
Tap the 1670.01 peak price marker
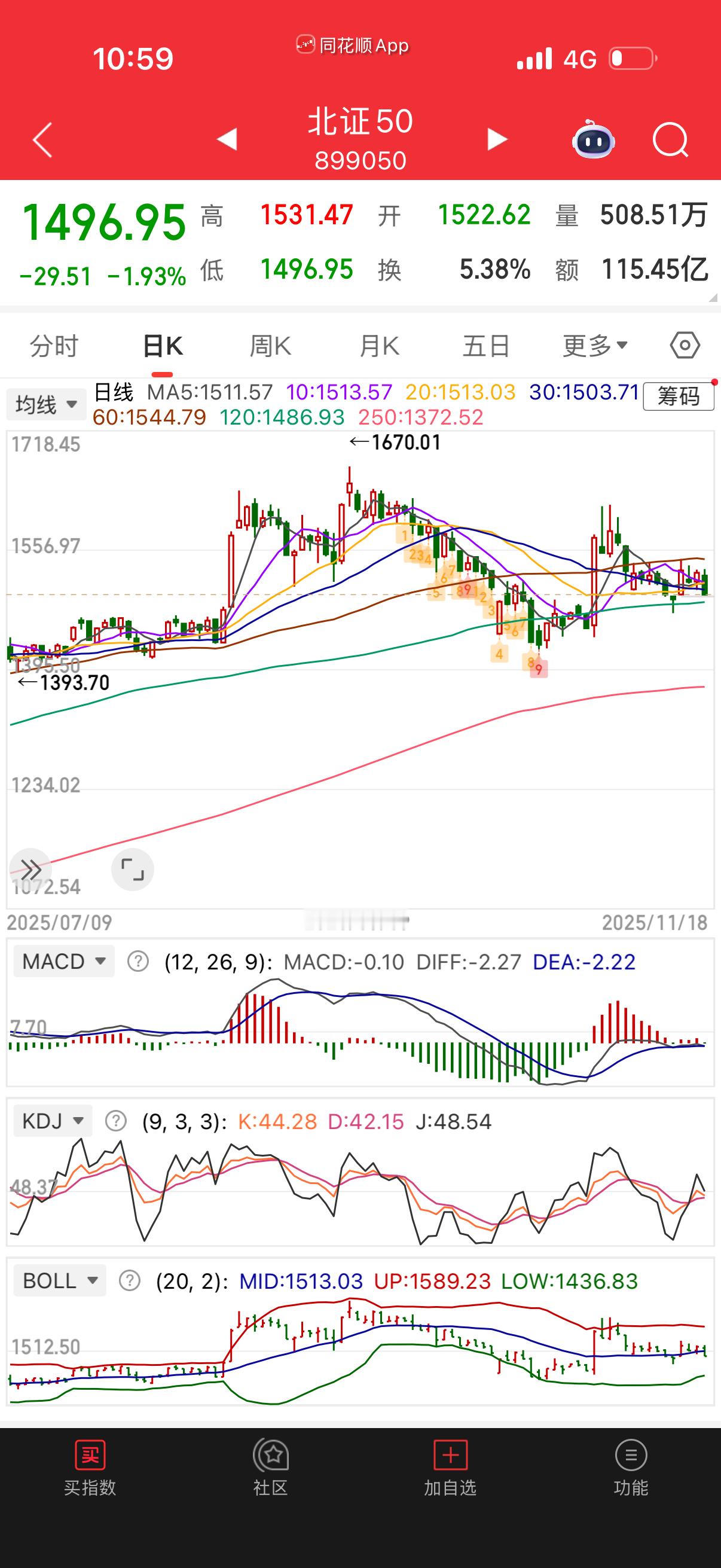click(x=396, y=442)
